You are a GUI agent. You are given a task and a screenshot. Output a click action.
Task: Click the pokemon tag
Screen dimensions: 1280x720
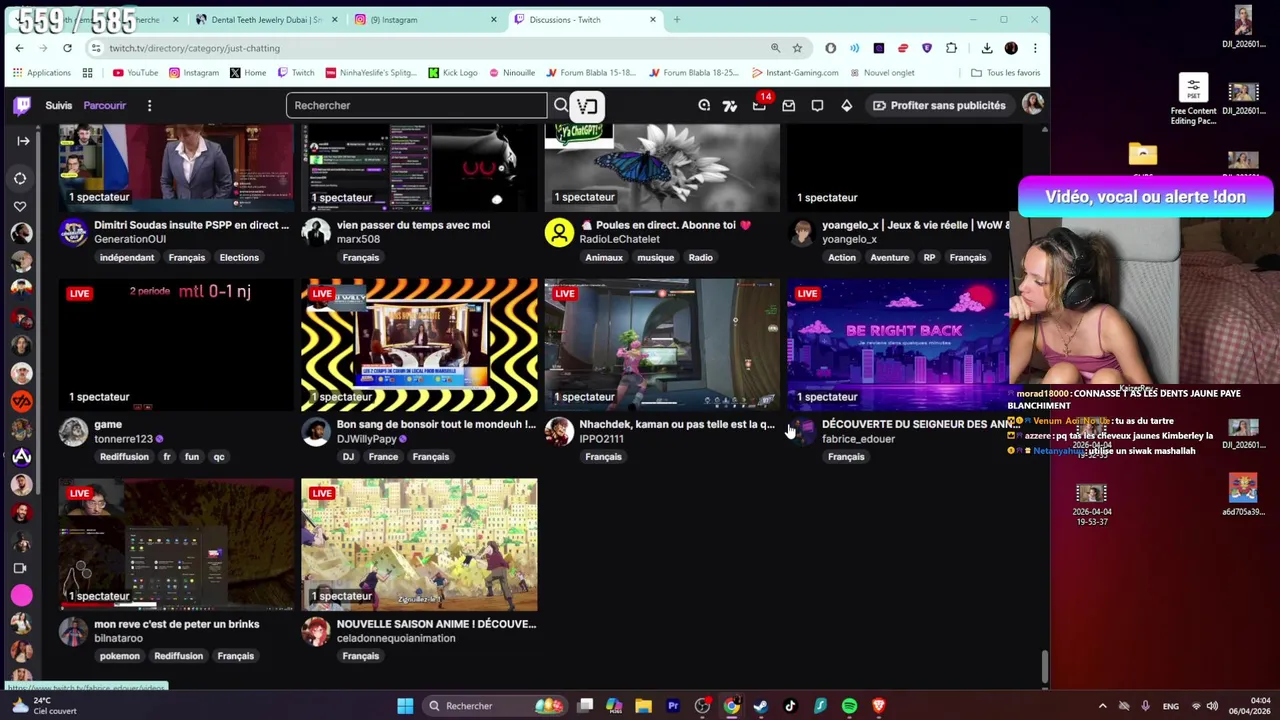[119, 656]
